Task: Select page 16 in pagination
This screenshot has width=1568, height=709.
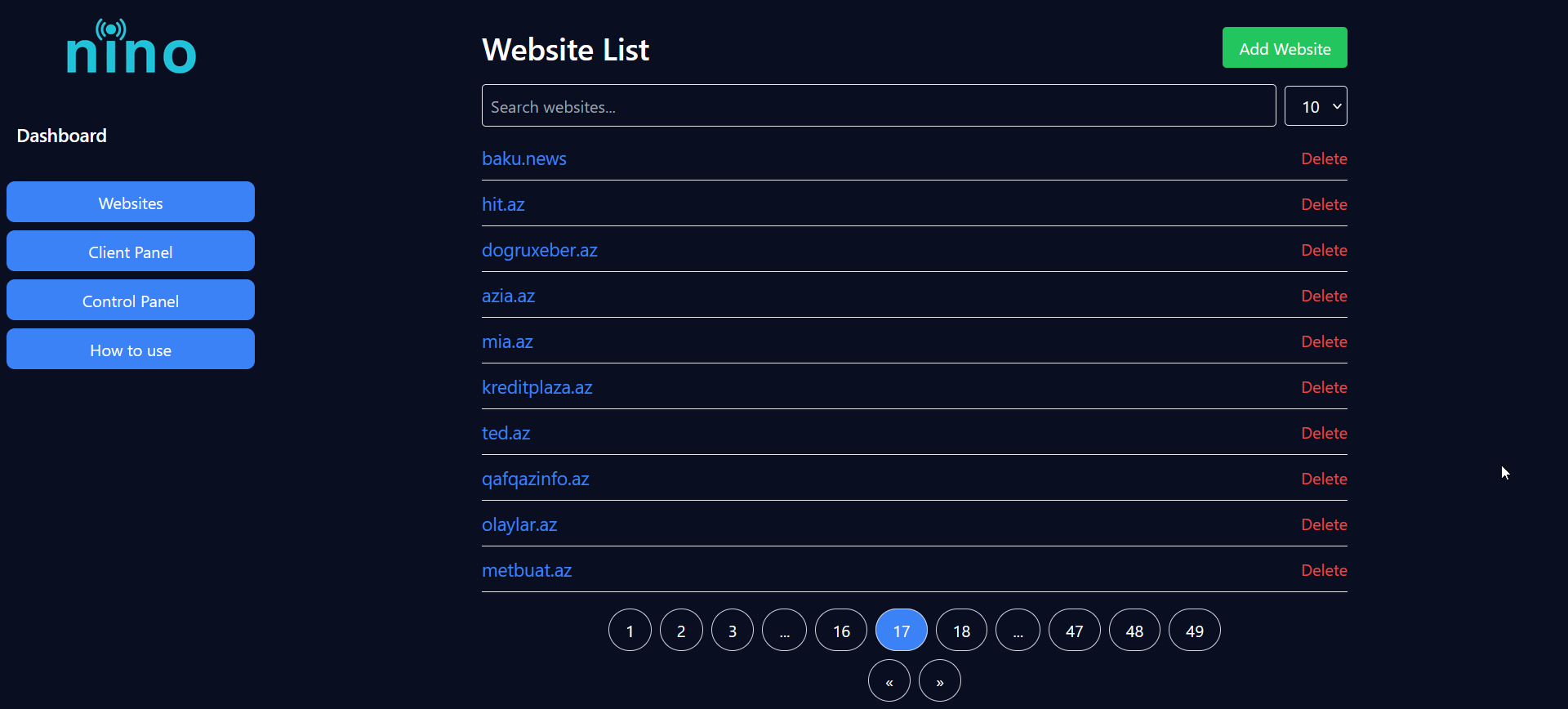Action: tap(841, 630)
